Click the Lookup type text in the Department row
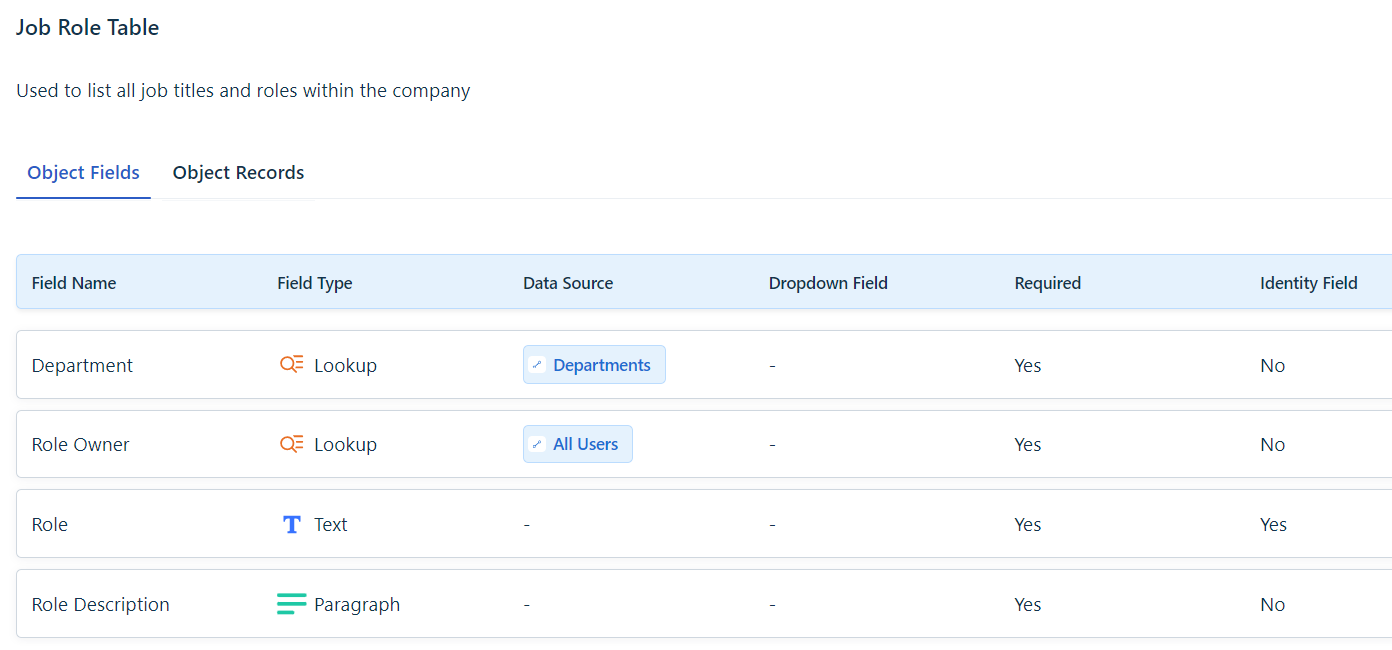The image size is (1392, 650). click(345, 365)
